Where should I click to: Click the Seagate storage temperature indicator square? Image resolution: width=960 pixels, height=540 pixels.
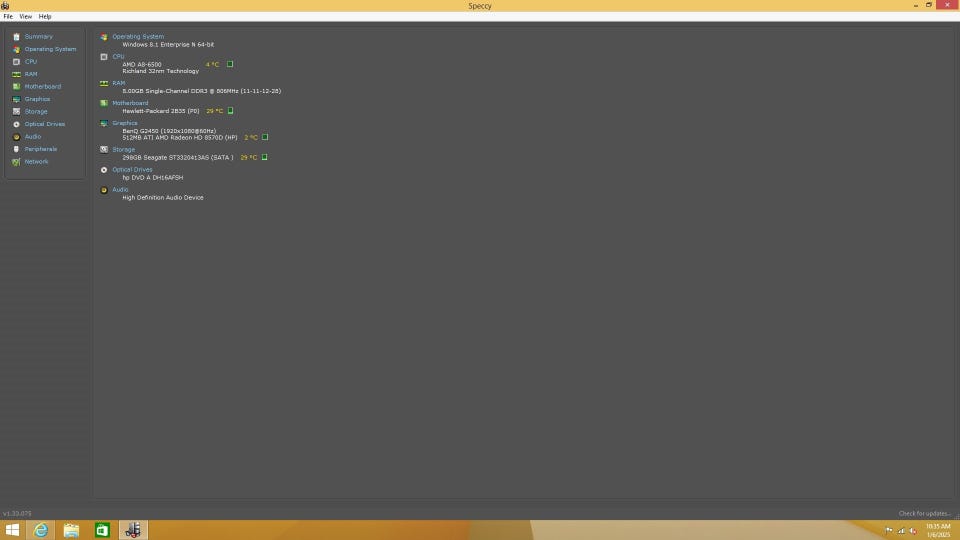coord(264,157)
